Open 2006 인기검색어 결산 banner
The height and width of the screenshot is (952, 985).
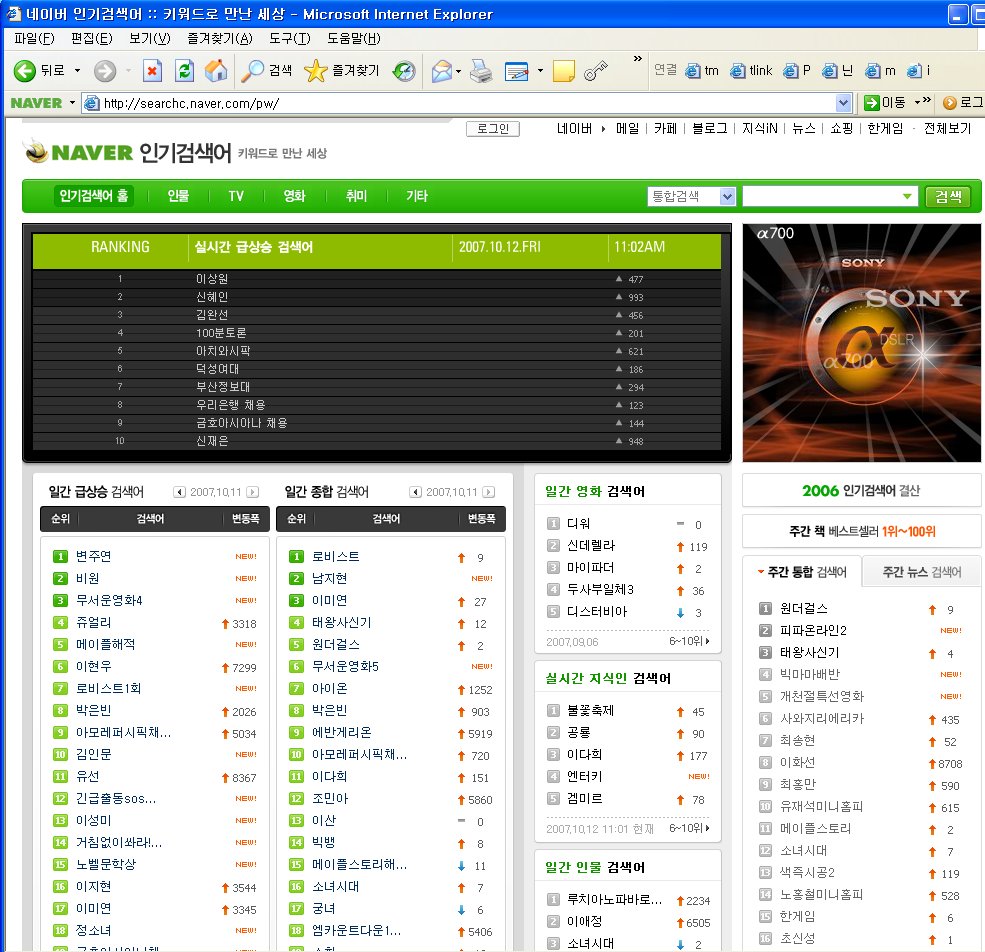pos(861,491)
